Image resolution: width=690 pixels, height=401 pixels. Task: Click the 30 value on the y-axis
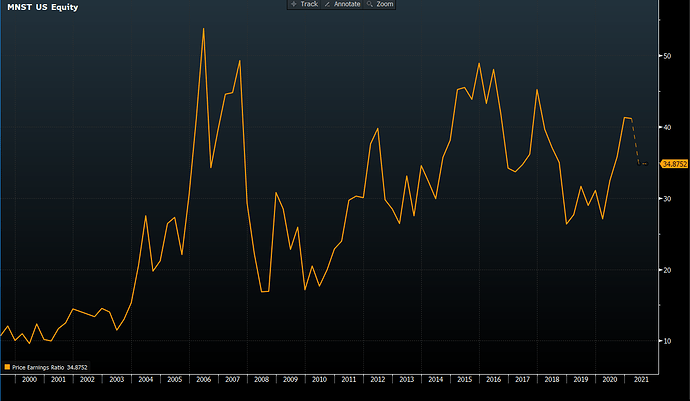point(667,199)
